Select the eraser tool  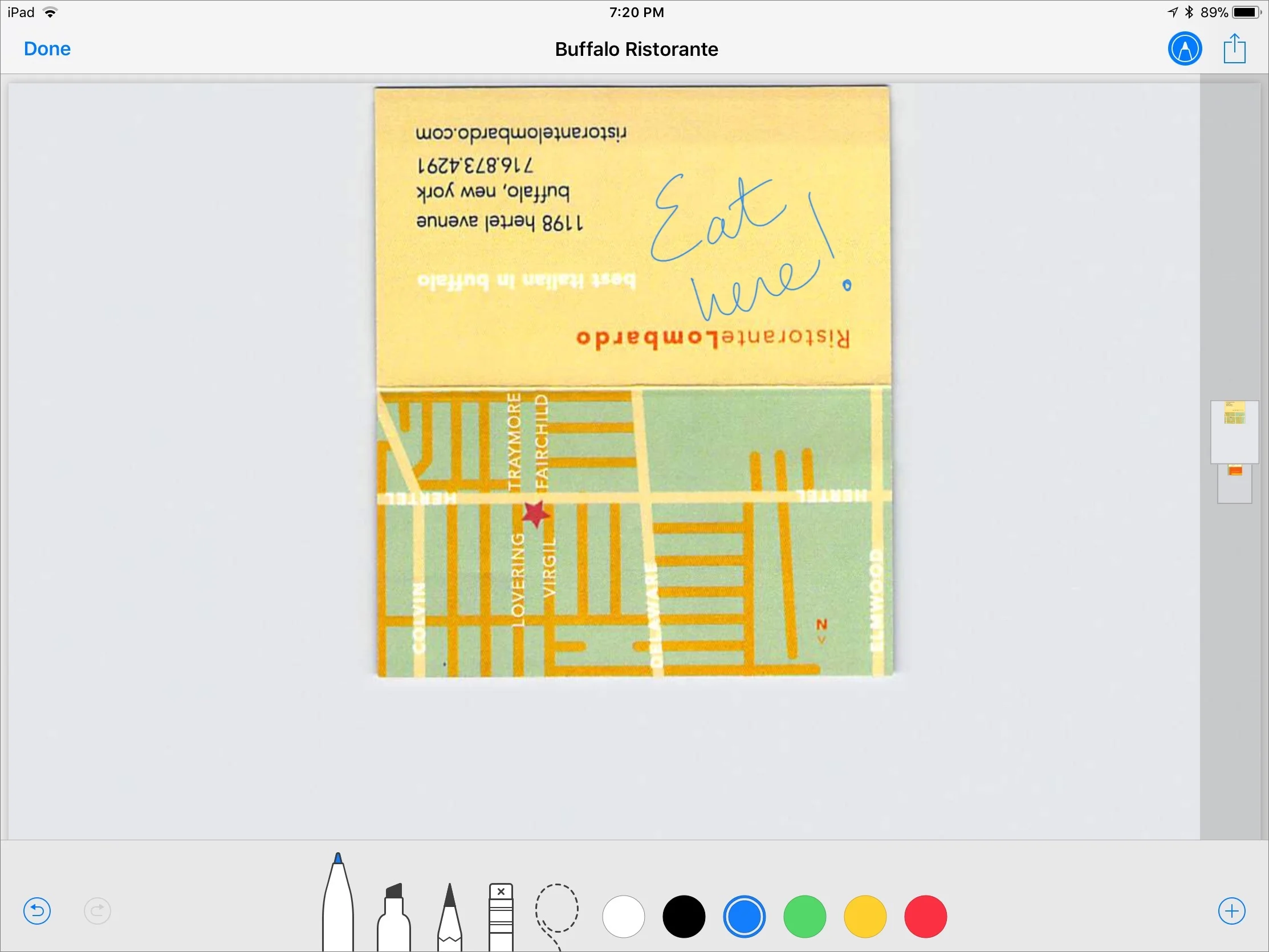[x=501, y=918]
